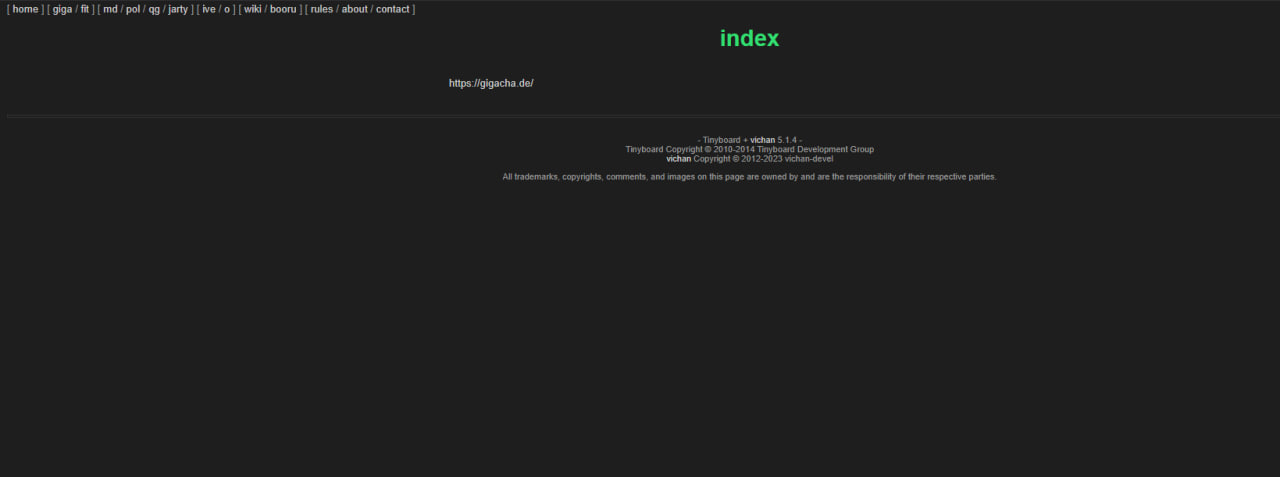1280x477 pixels.
Task: Open the wiki page
Action: 252,9
